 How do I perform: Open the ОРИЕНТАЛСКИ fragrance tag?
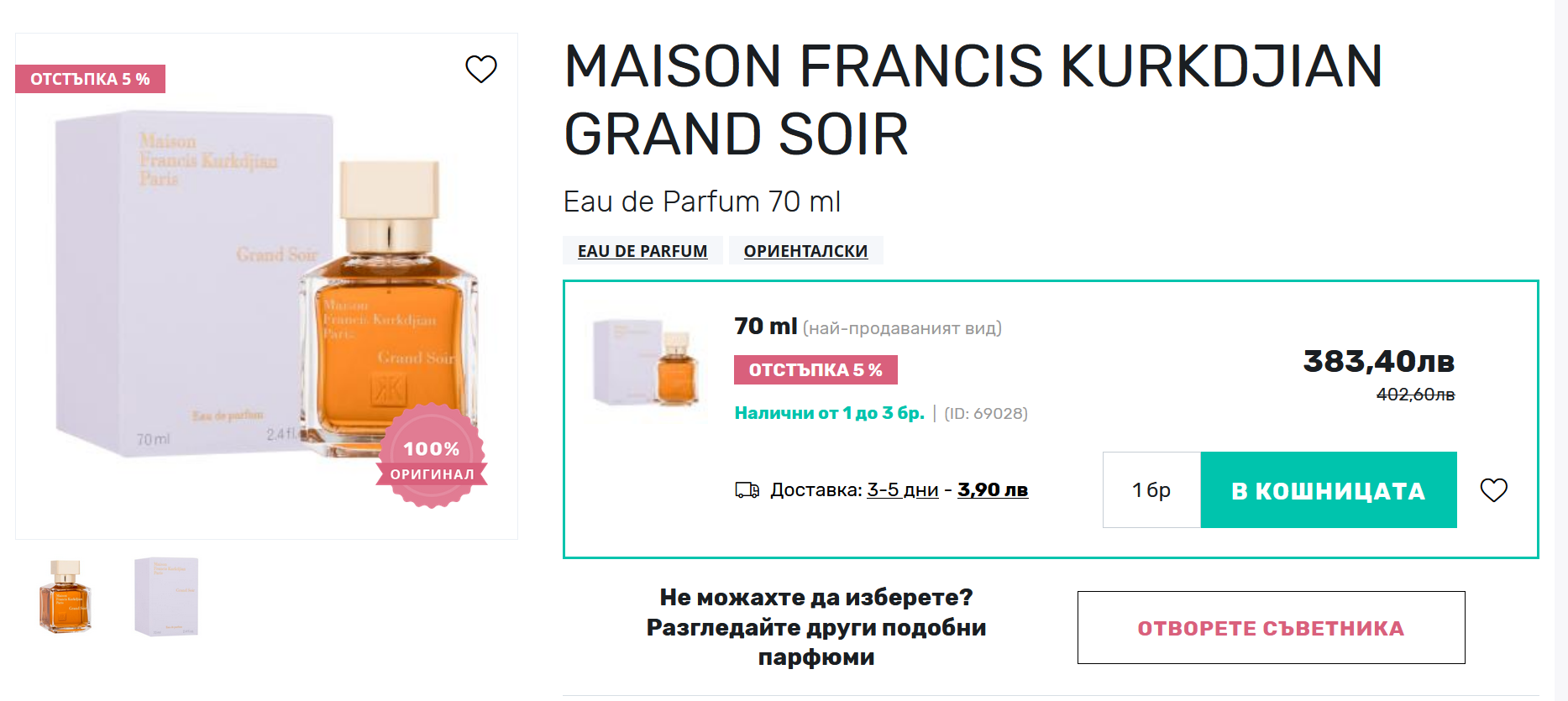point(805,251)
